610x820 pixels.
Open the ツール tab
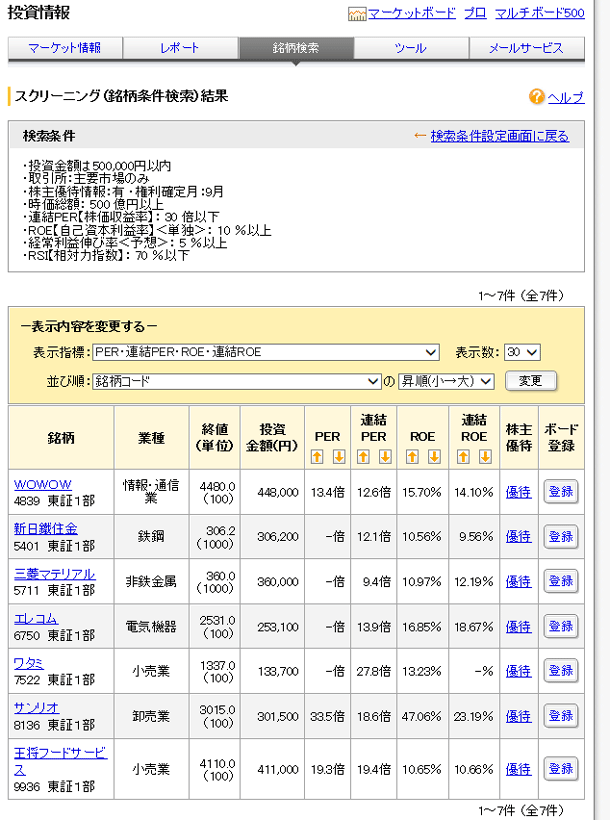coord(411,48)
